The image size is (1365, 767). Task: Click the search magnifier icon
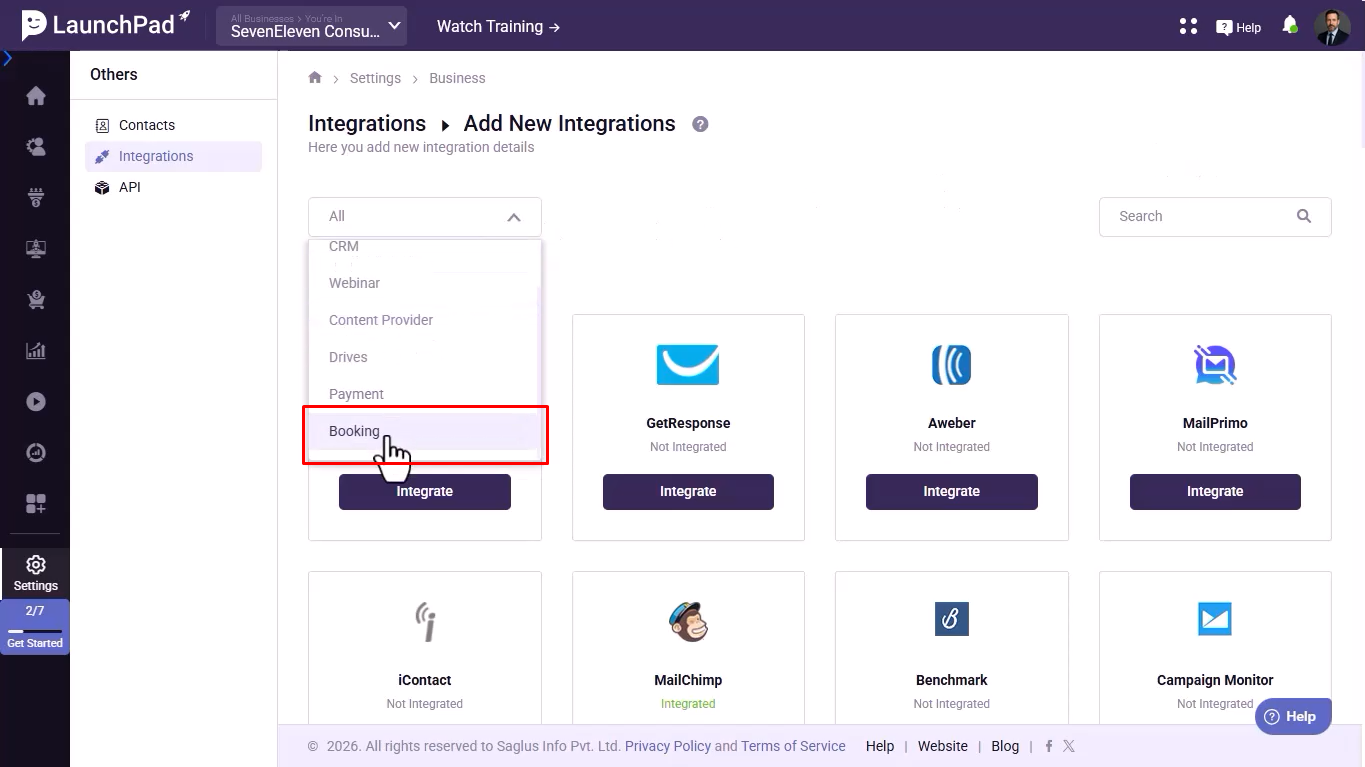point(1303,216)
